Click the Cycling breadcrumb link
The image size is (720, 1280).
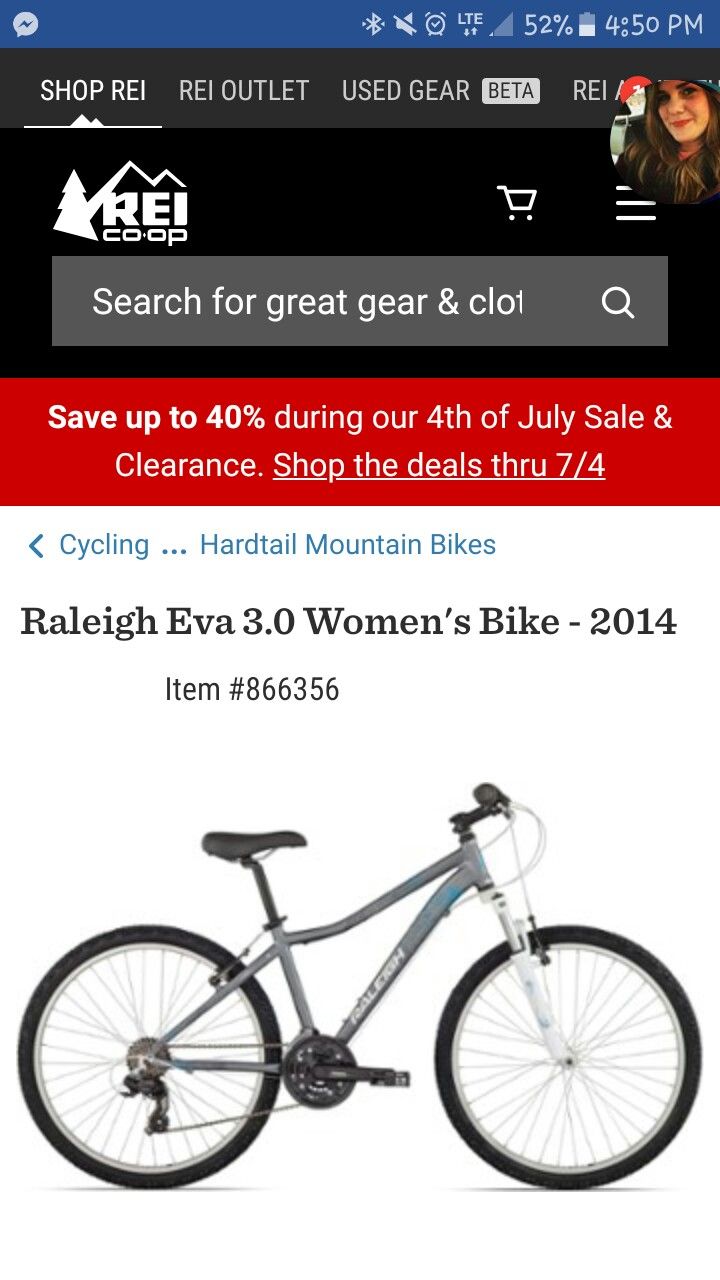[x=104, y=545]
